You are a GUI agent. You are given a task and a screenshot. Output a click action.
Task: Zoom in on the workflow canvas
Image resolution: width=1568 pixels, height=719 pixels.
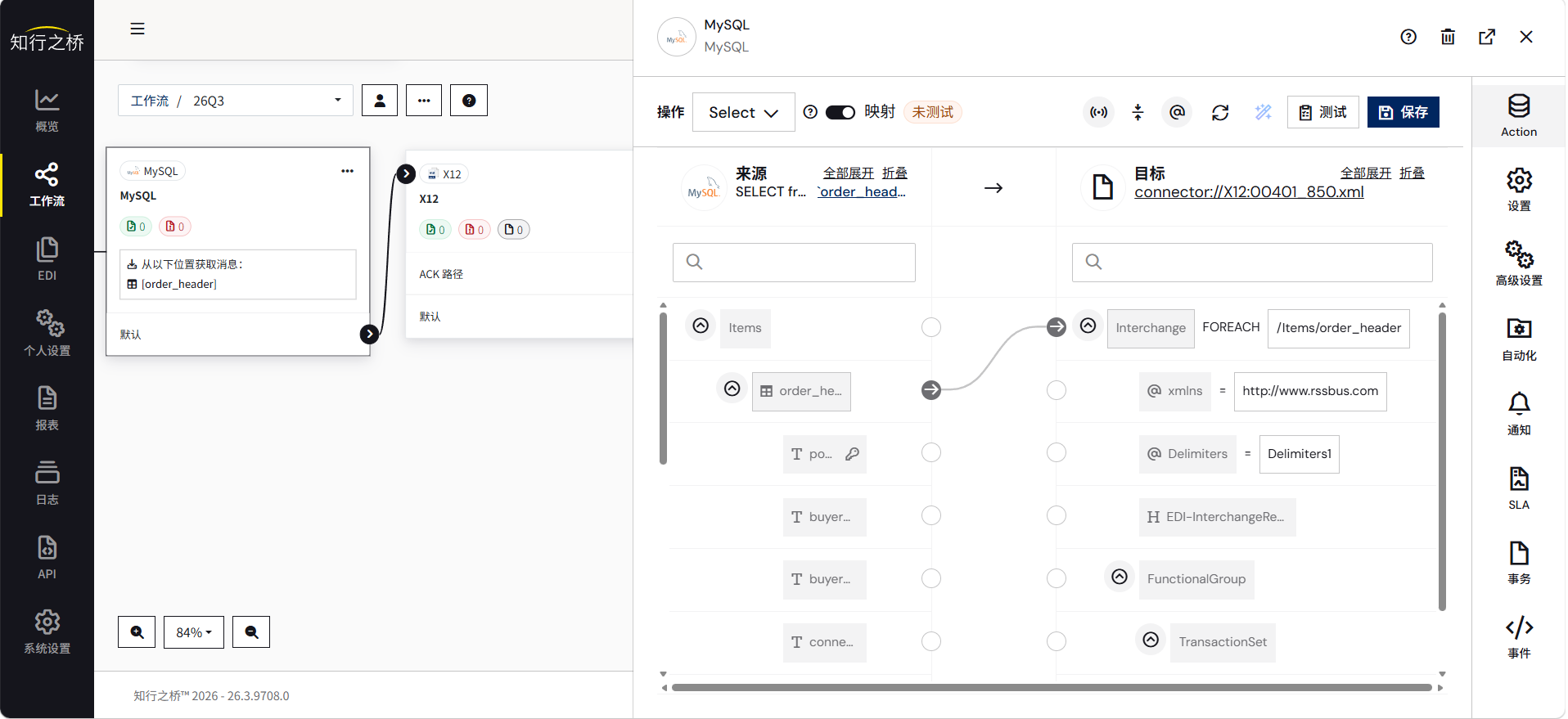click(137, 632)
